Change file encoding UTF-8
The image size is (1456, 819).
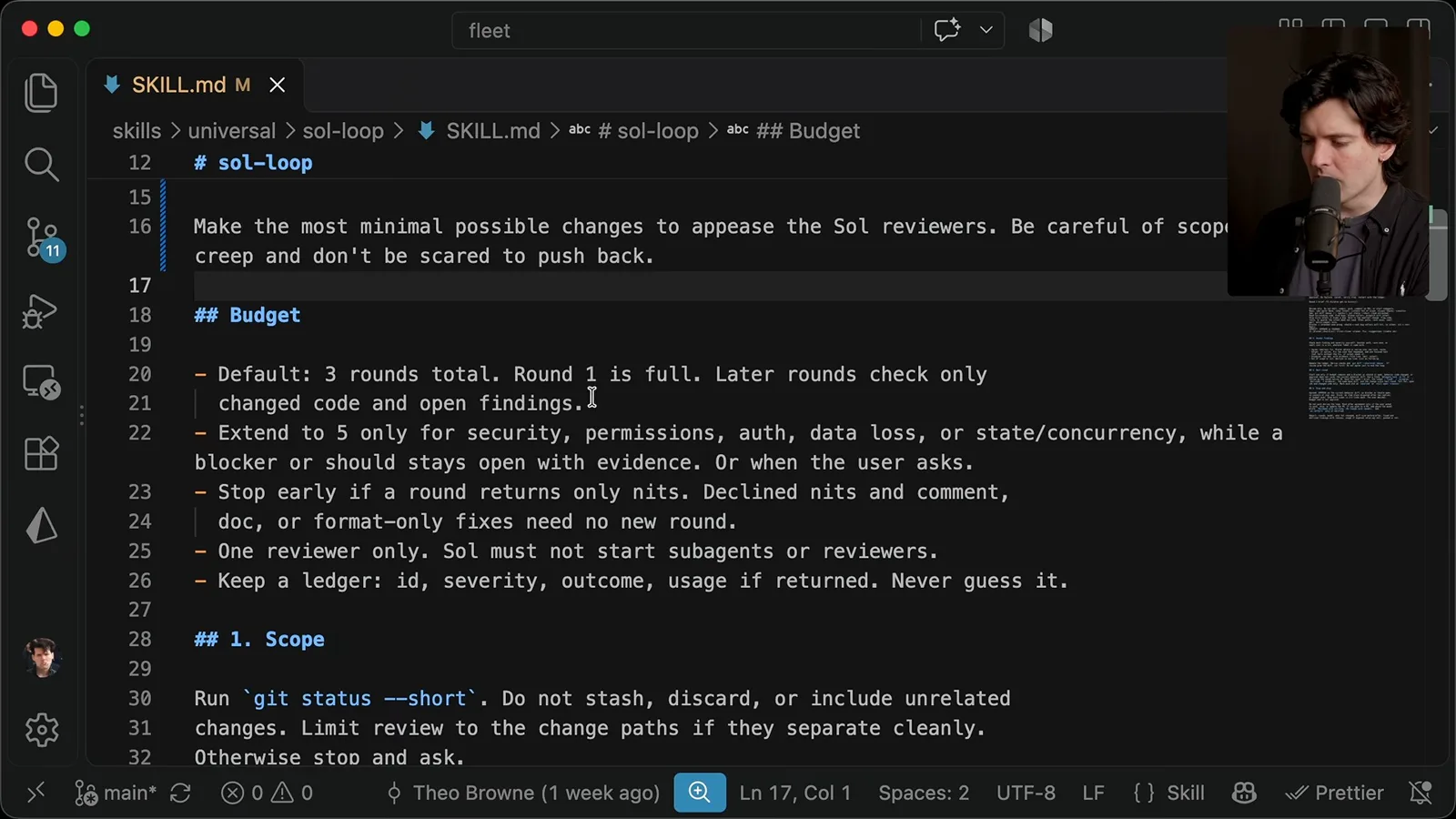coord(1026,793)
